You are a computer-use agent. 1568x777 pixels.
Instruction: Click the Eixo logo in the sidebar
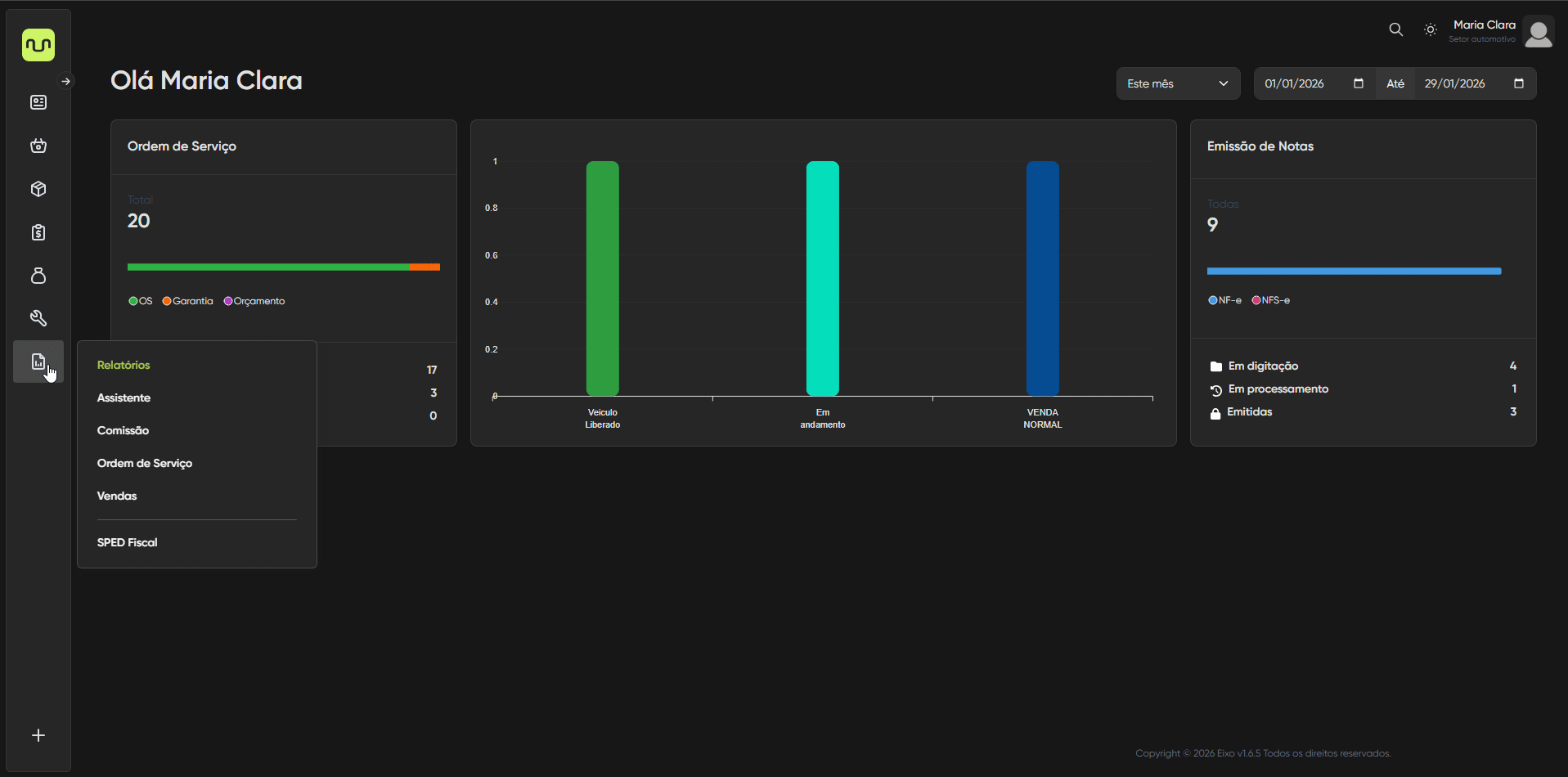pos(38,45)
